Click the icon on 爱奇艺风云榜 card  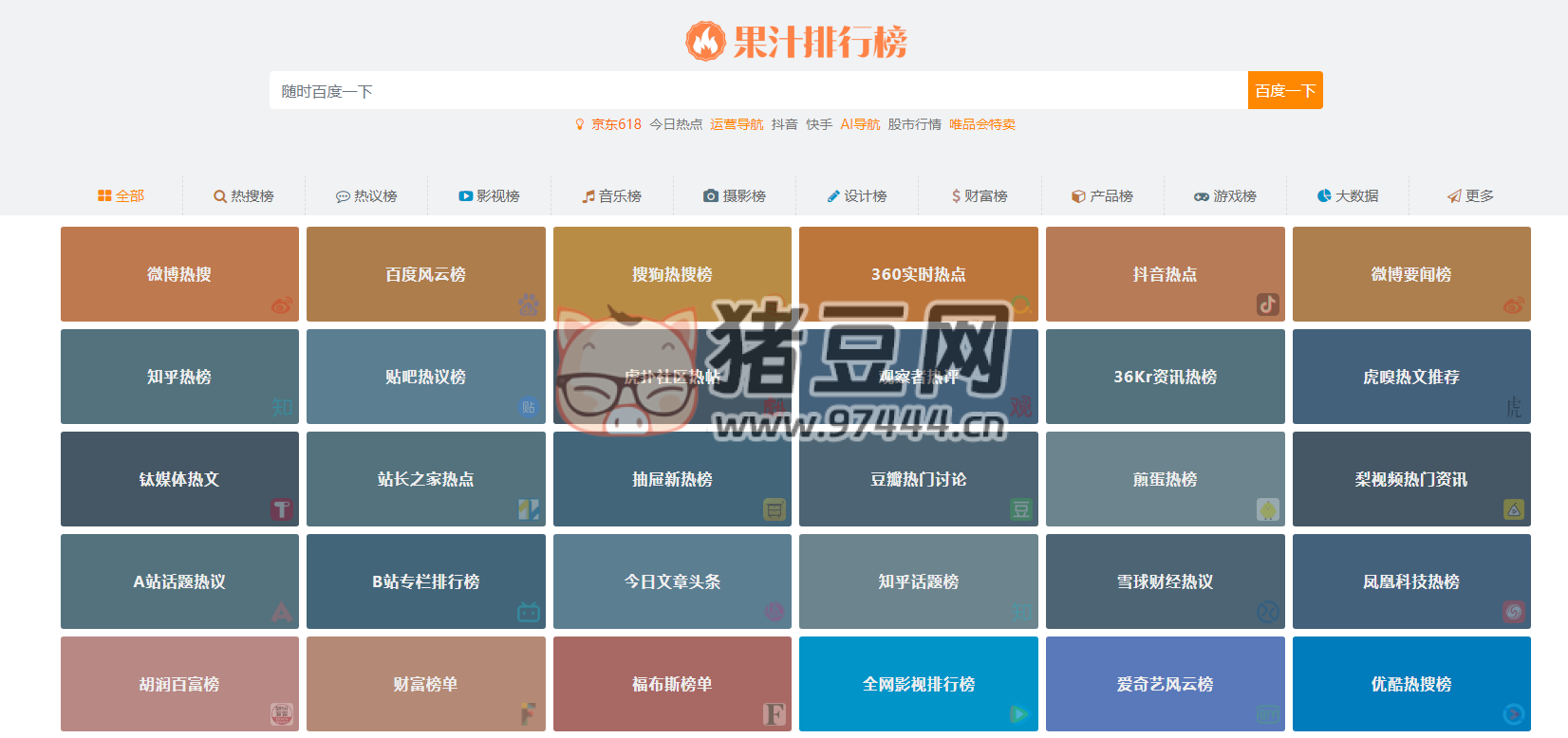click(x=1268, y=714)
